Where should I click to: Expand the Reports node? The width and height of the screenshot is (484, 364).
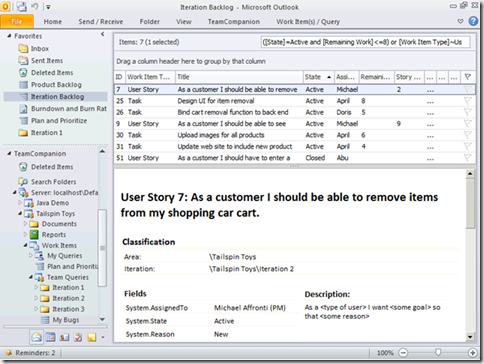pyautogui.click(x=25, y=234)
